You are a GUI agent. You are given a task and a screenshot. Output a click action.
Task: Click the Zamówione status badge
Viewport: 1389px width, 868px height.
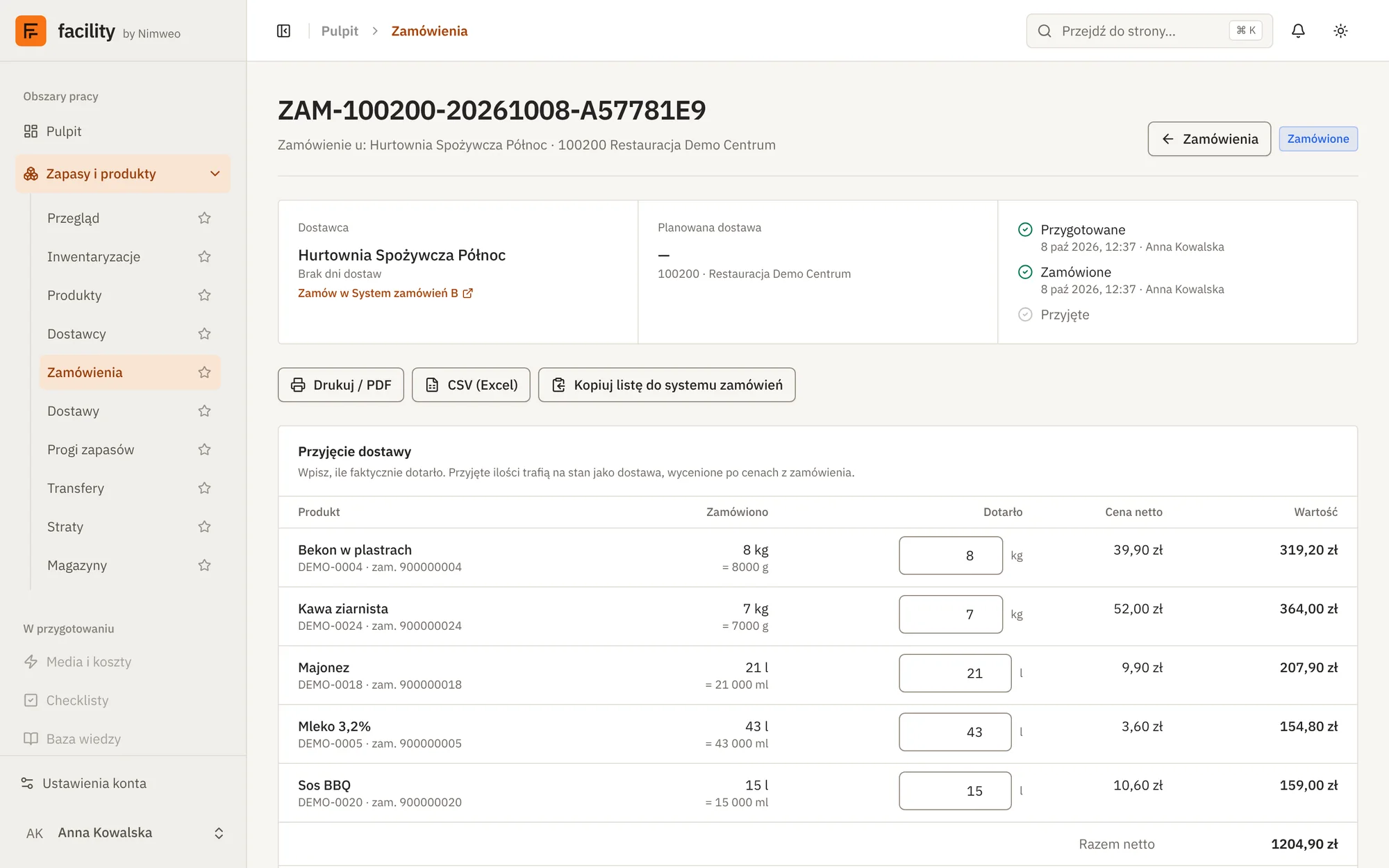[1318, 139]
